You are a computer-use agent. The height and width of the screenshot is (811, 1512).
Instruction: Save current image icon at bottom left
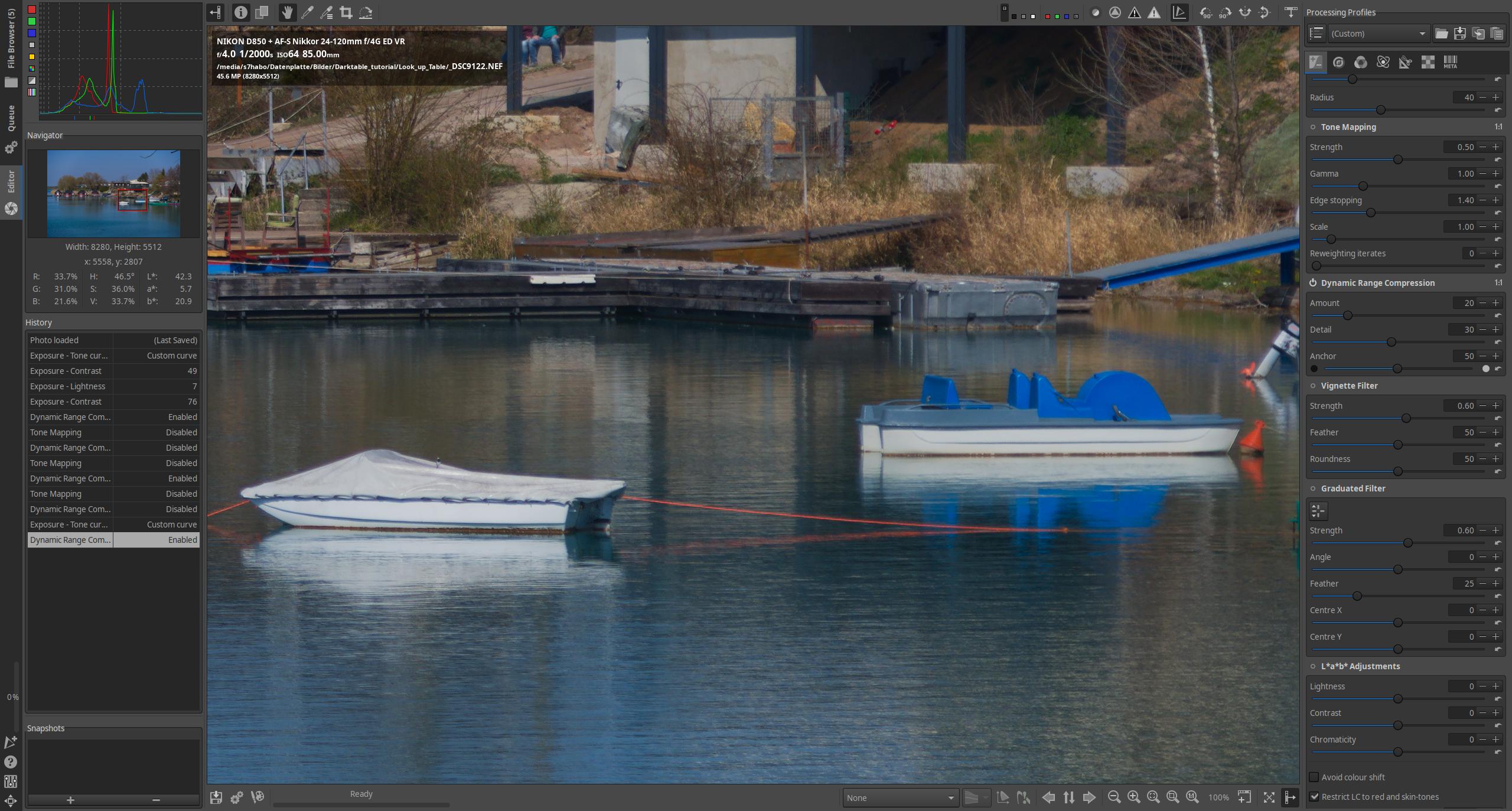(x=216, y=797)
